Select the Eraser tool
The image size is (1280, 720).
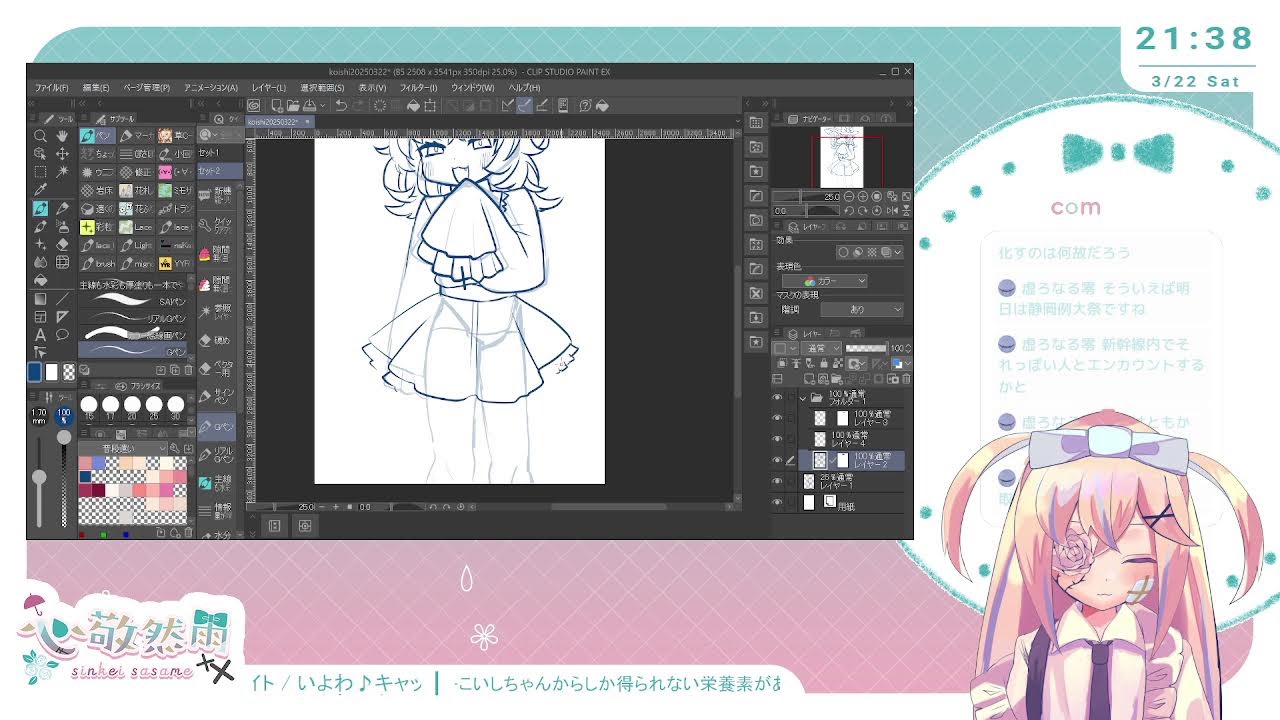pos(62,245)
